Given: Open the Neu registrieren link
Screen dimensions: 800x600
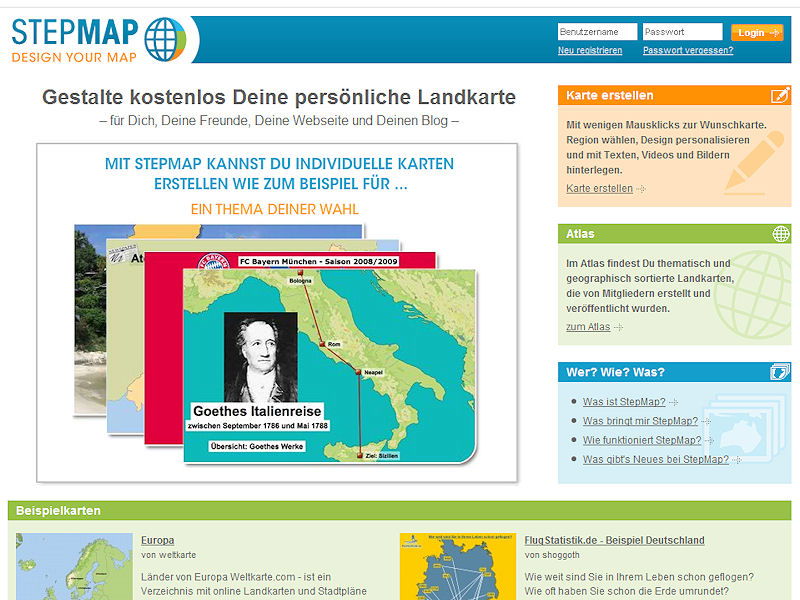Looking at the screenshot, I should [590, 50].
